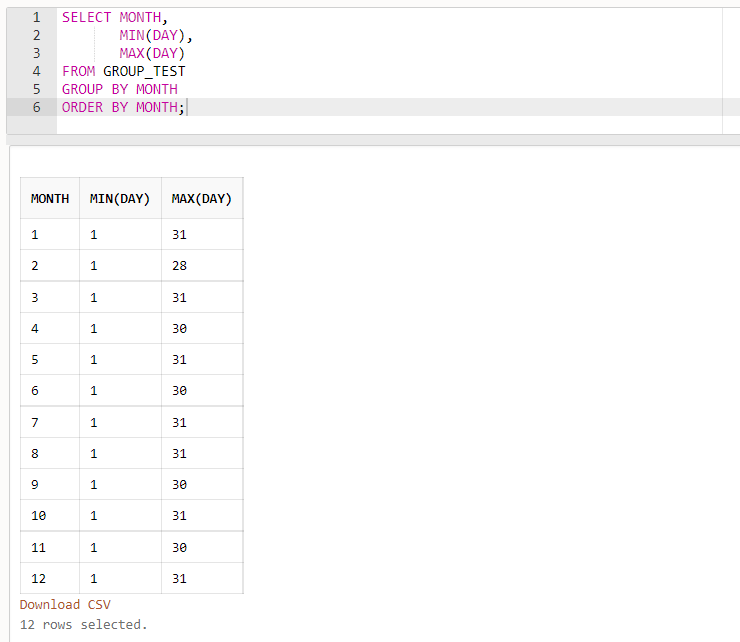Viewport: 740px width, 642px height.
Task: Click the MIN(DAY) code on line 2
Action: [156, 35]
